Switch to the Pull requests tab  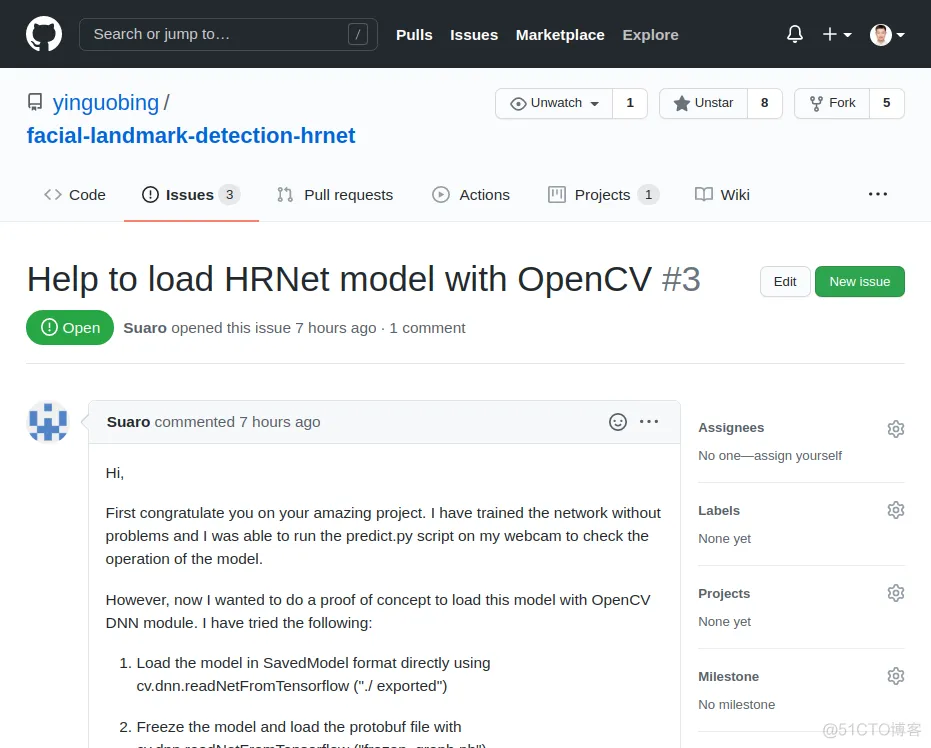point(335,195)
